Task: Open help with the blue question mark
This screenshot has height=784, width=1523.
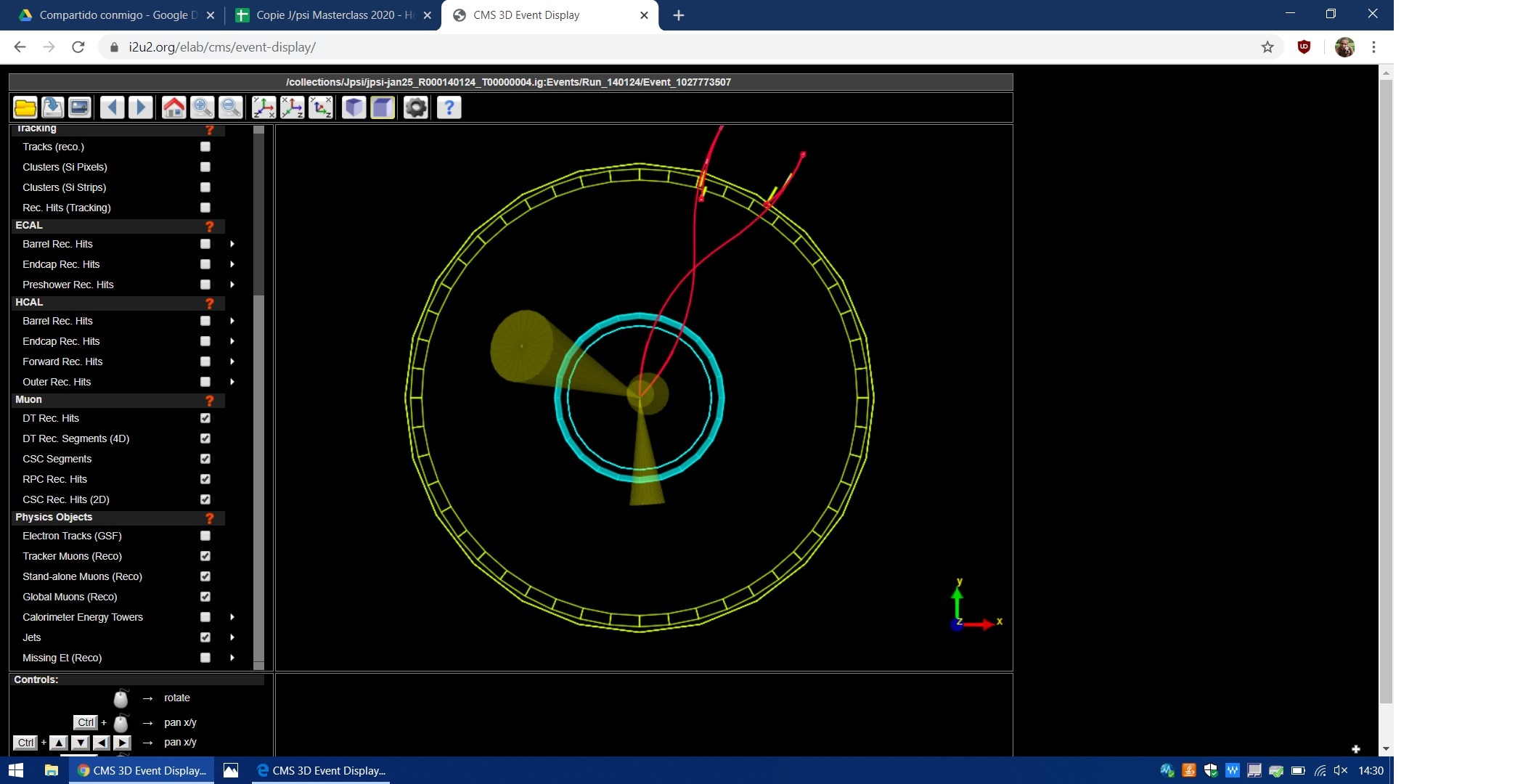Action: 449,108
